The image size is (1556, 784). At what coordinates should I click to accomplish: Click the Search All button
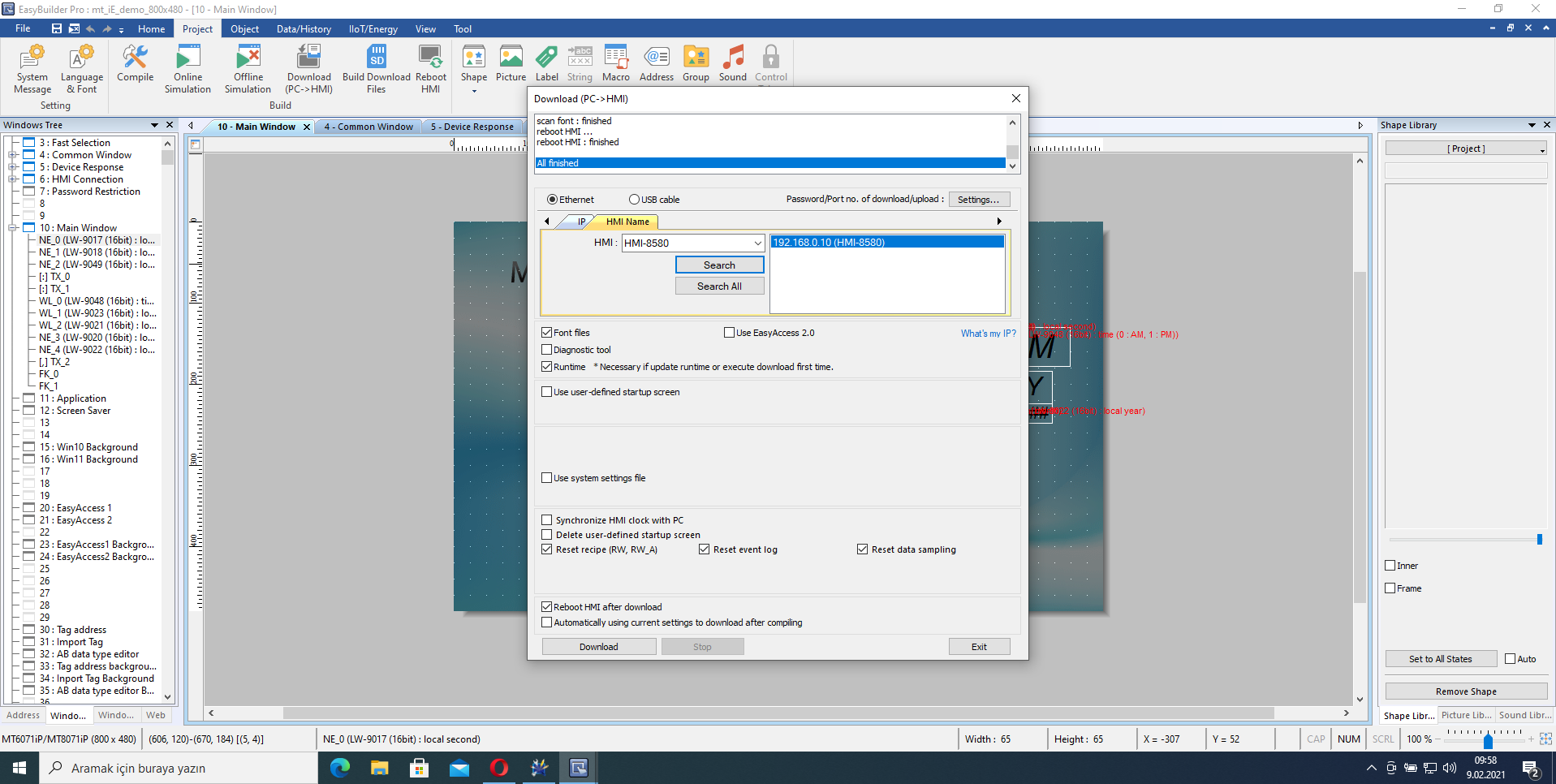719,286
